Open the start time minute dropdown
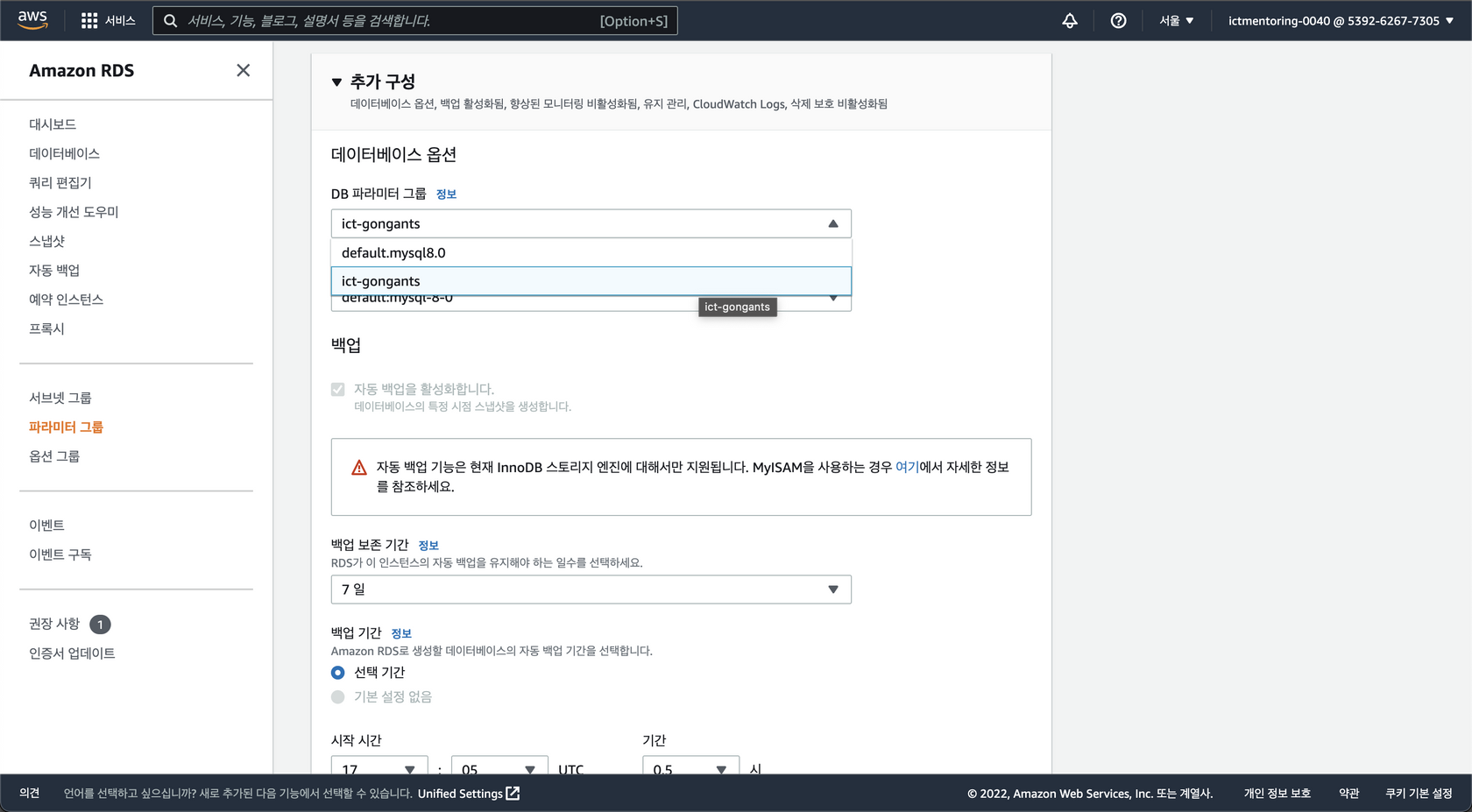 coord(499,765)
